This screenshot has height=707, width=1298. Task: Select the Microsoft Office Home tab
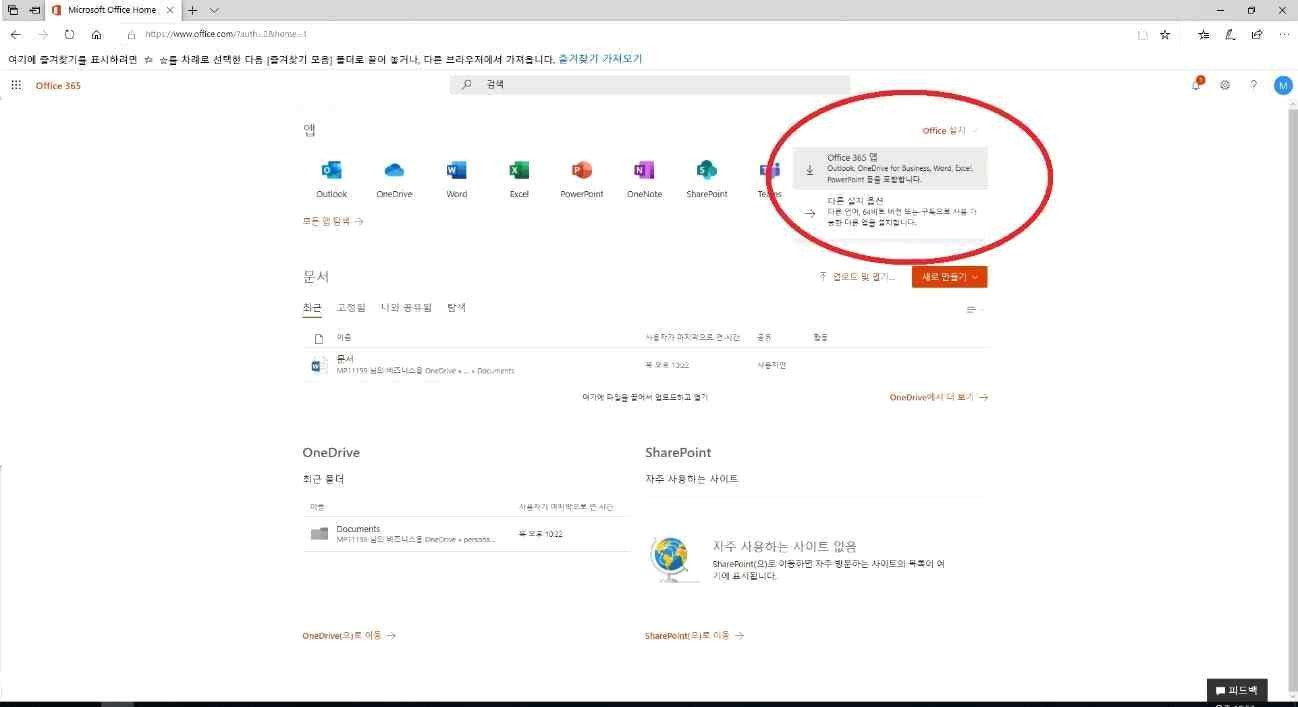pos(112,9)
